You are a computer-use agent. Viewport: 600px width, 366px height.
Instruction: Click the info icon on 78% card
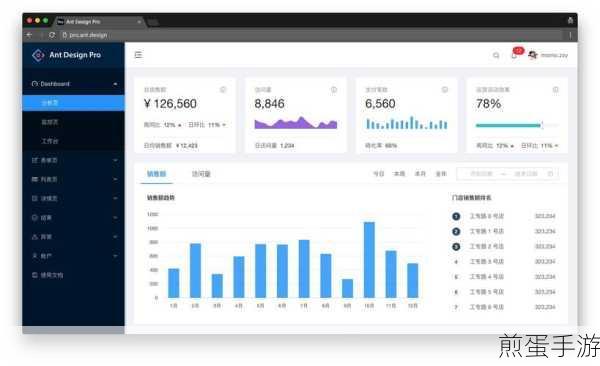point(556,90)
